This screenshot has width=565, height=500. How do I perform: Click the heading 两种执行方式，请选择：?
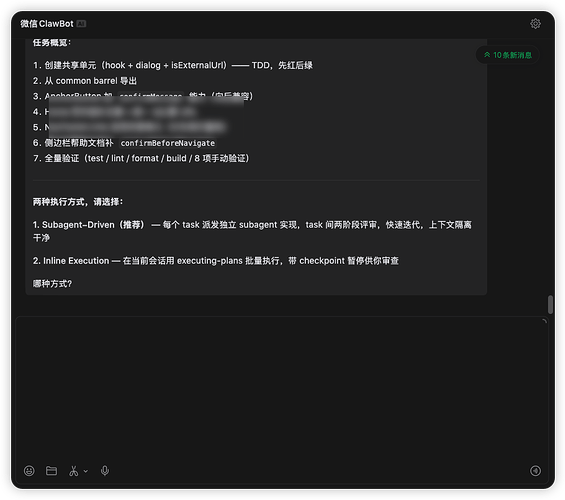[x=78, y=202]
